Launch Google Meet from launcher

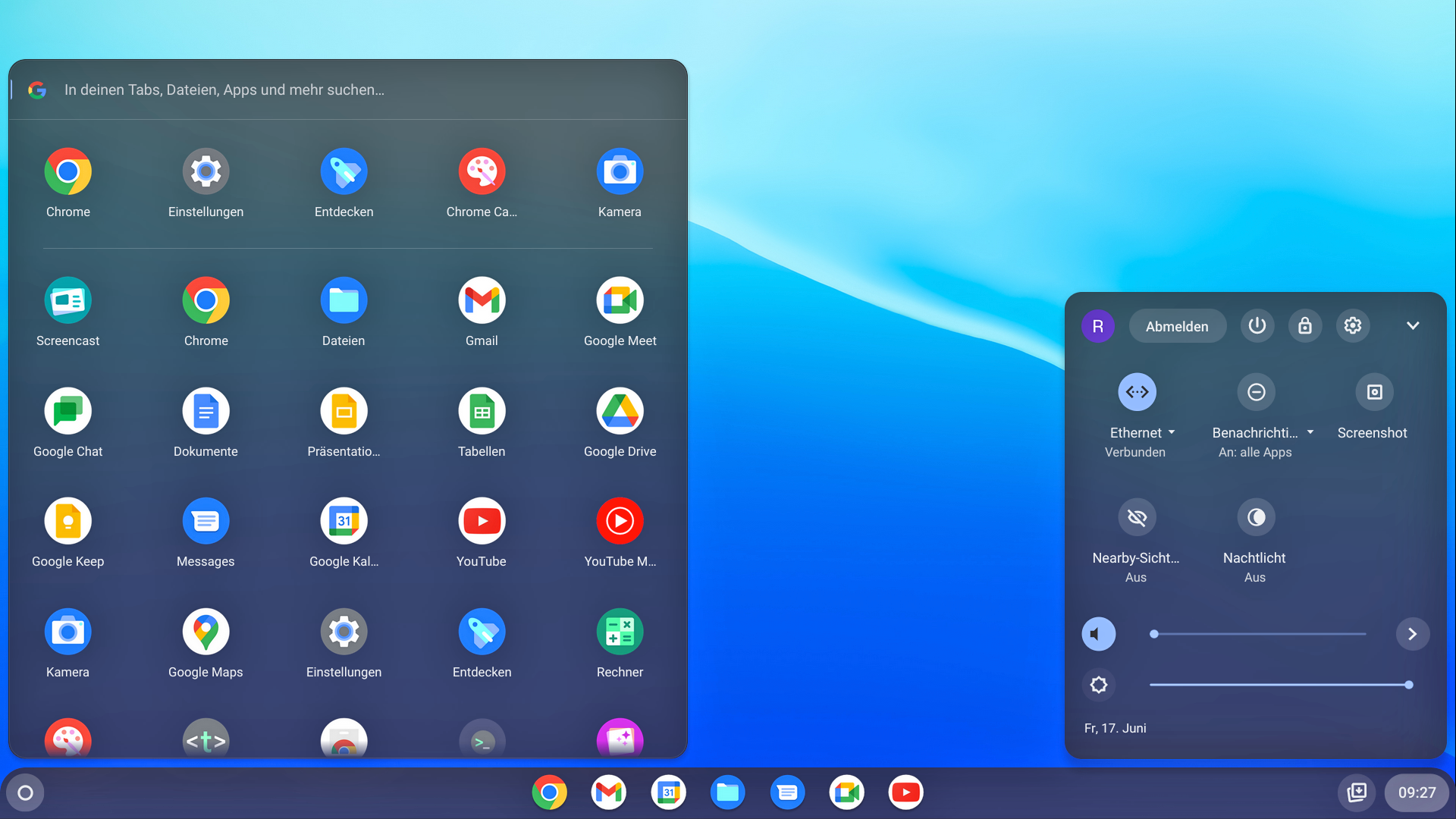[620, 301]
